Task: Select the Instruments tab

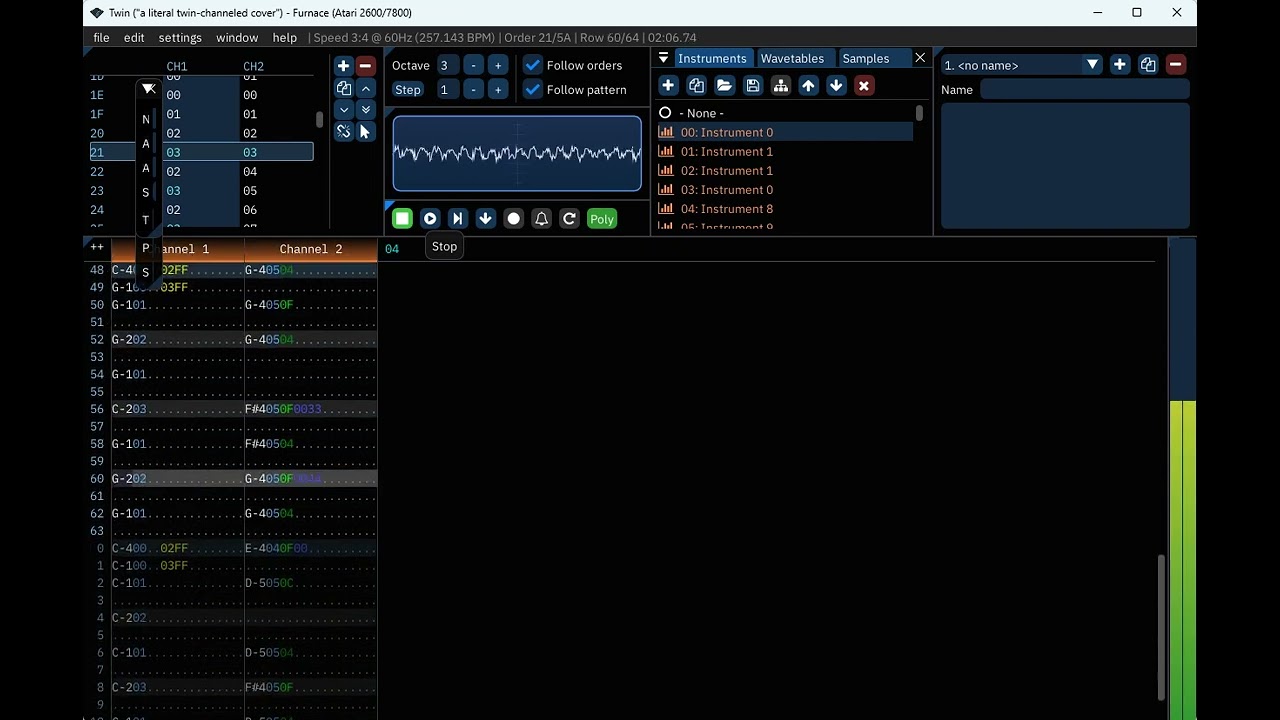Action: (x=712, y=58)
